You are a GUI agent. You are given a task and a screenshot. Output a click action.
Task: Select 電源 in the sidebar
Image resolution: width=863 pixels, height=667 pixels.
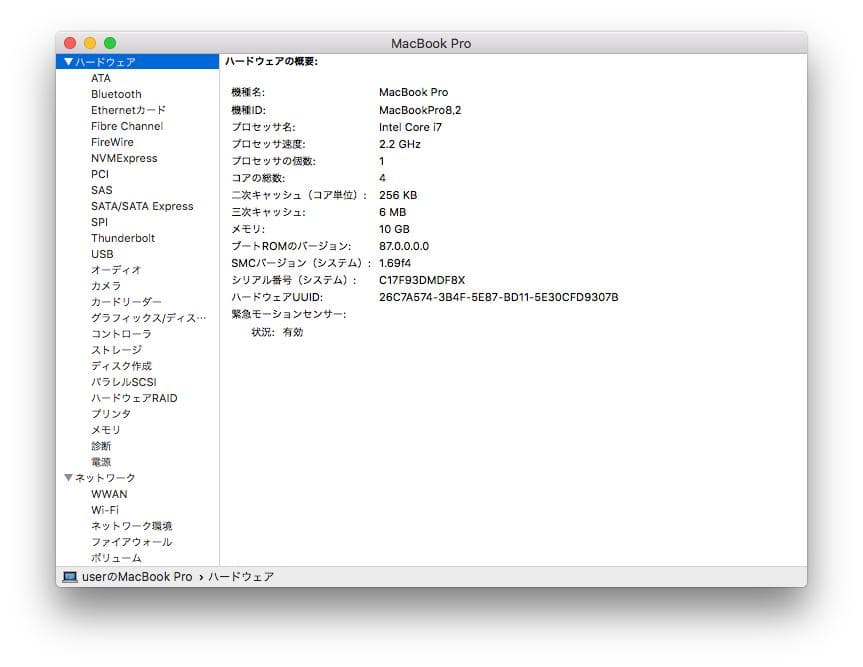pyautogui.click(x=101, y=462)
